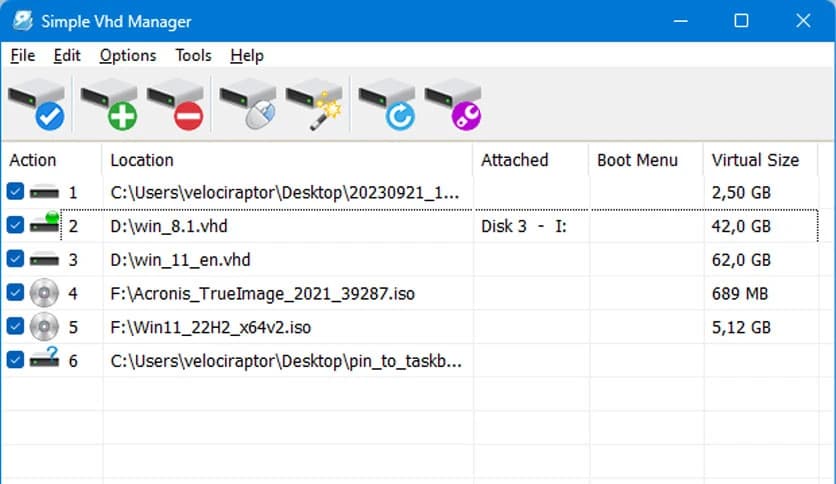Click the Boot Menu column header
The height and width of the screenshot is (484, 836).
(646, 160)
